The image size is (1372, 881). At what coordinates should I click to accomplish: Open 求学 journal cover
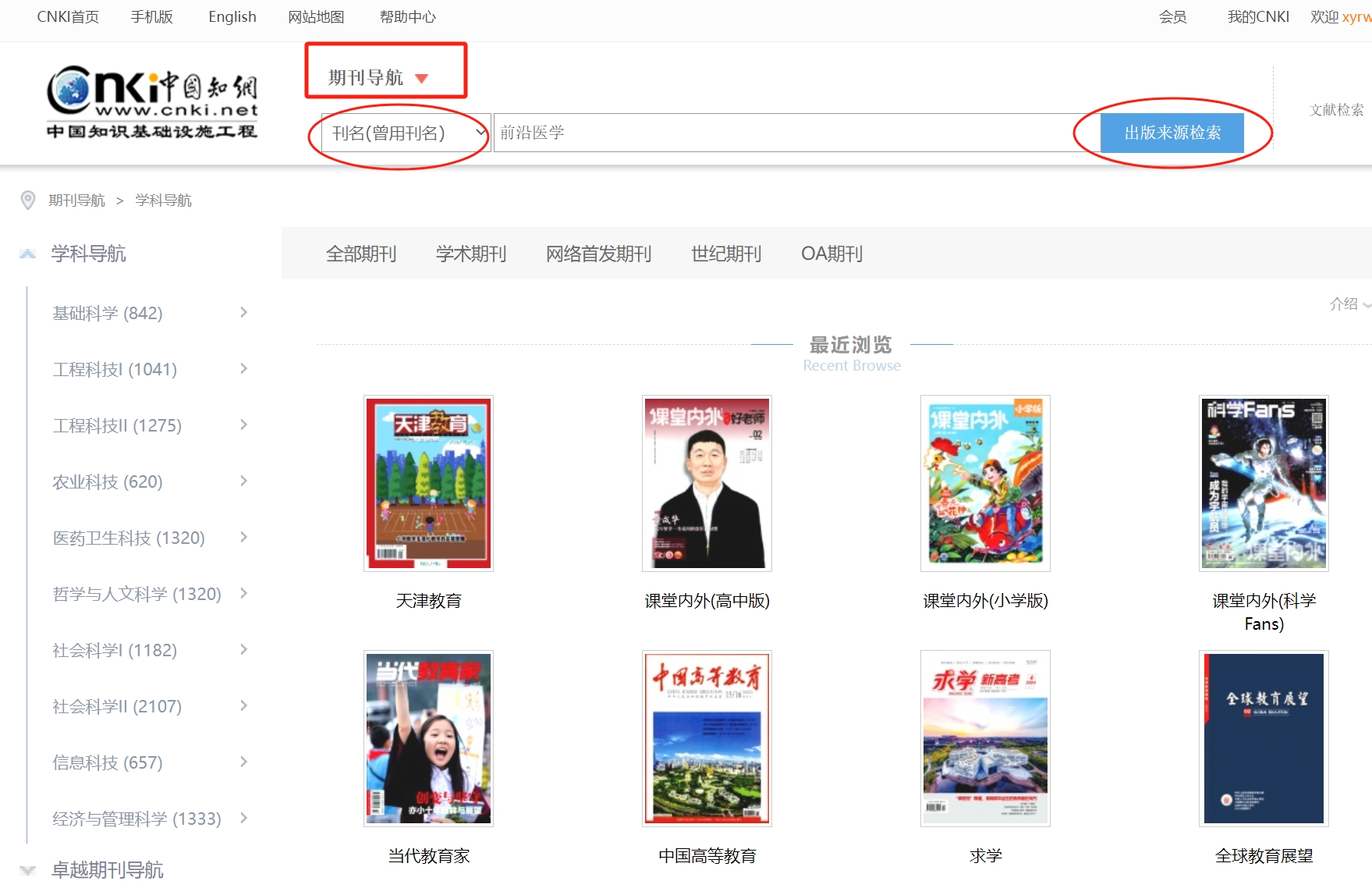pos(985,738)
